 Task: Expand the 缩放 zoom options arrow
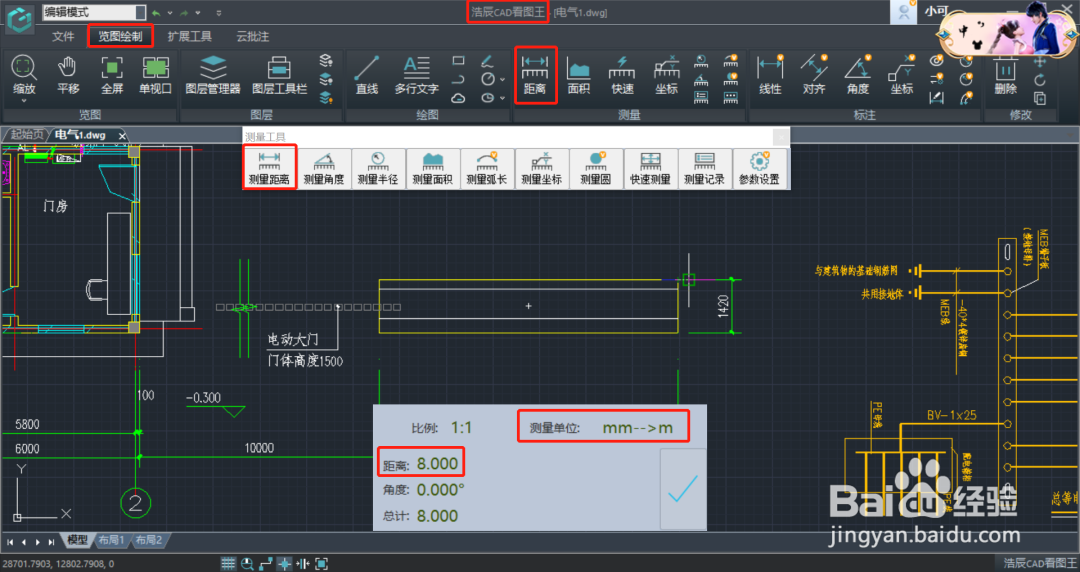point(23,101)
